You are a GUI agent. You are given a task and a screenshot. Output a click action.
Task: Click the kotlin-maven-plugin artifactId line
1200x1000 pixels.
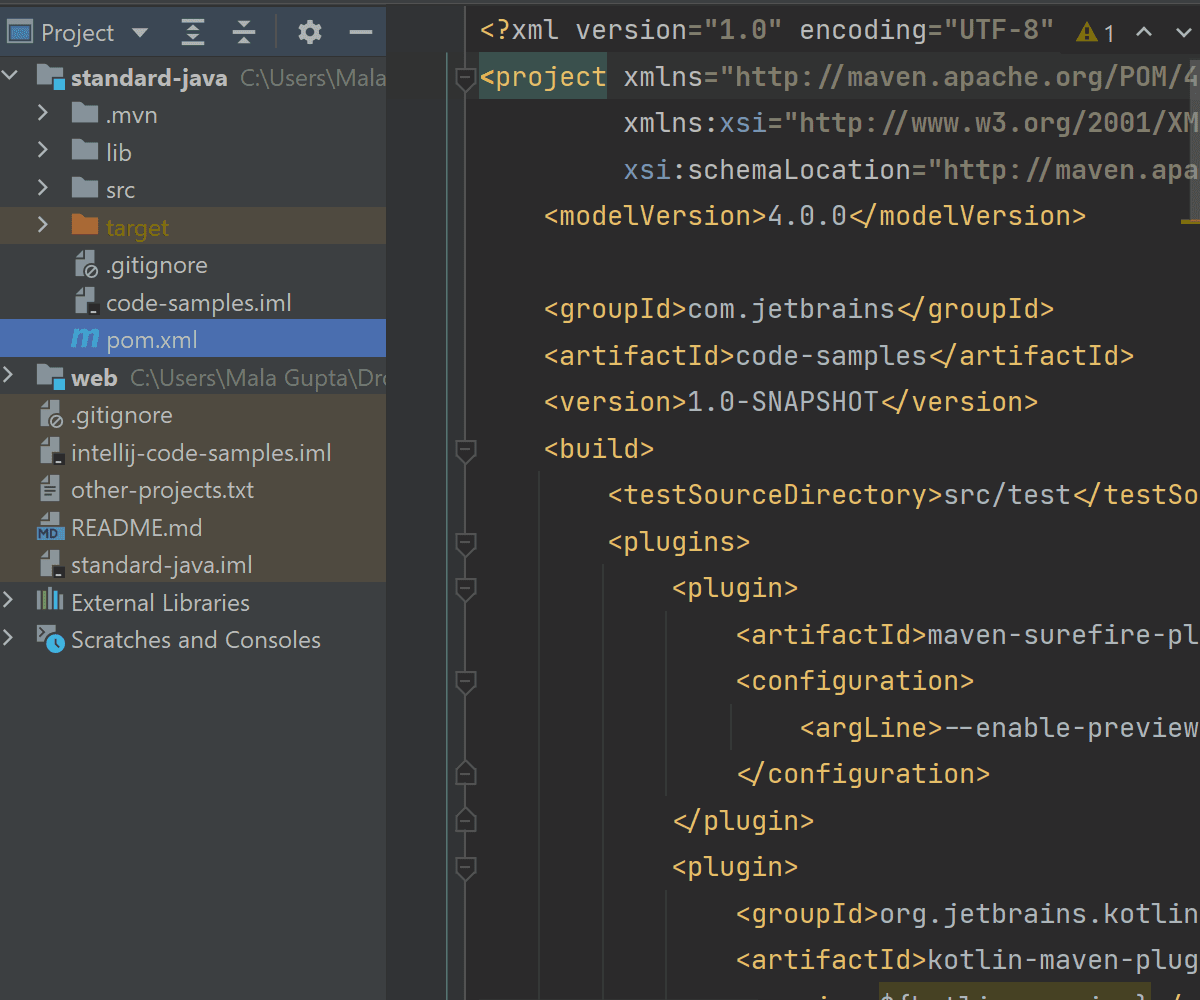968,960
